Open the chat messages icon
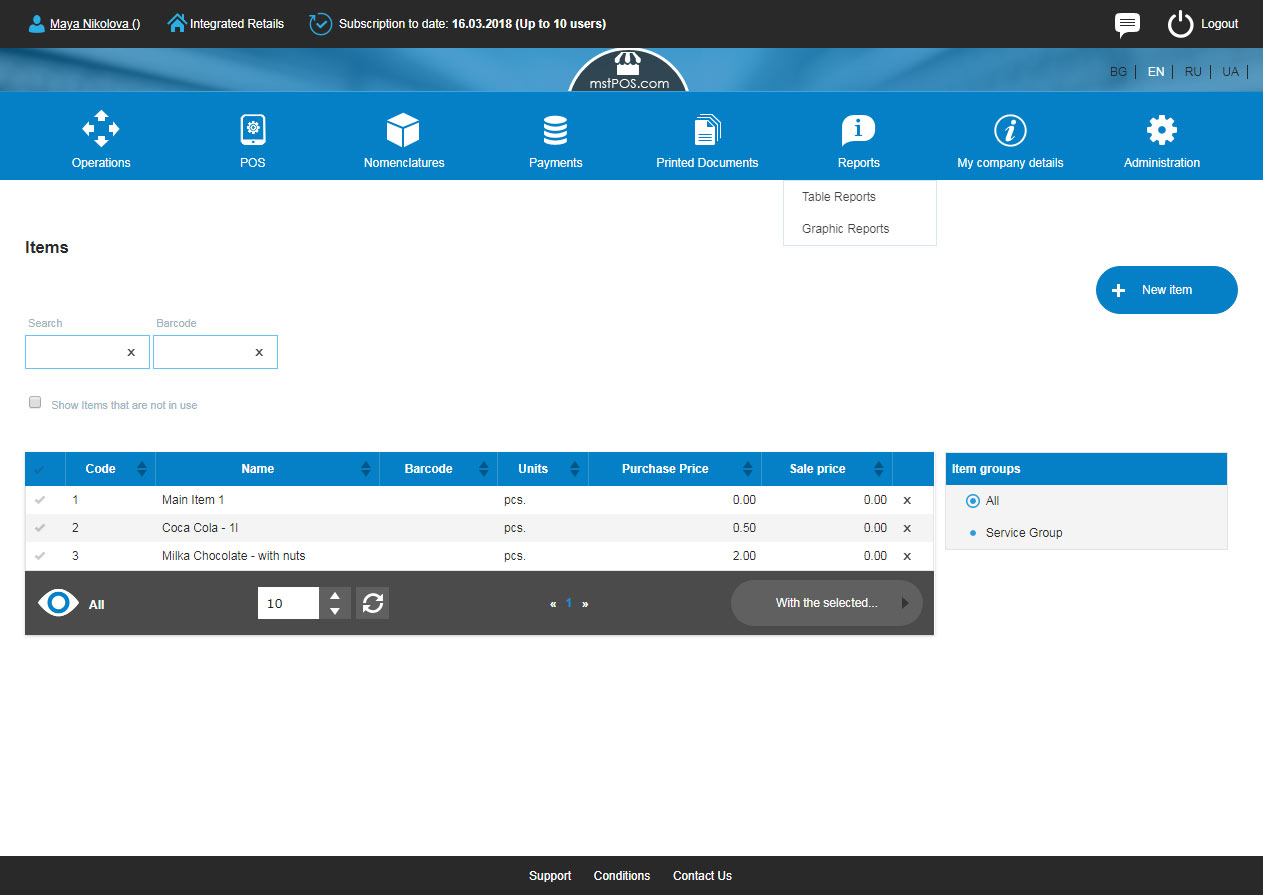This screenshot has height=895, width=1263. [1127, 24]
